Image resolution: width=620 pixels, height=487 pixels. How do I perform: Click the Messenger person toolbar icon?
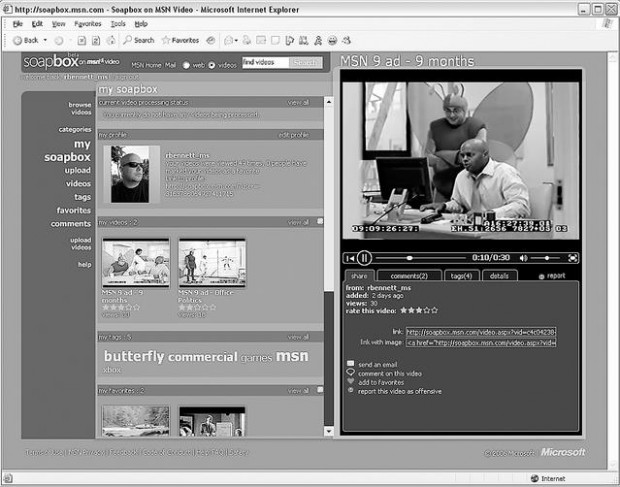[318, 40]
